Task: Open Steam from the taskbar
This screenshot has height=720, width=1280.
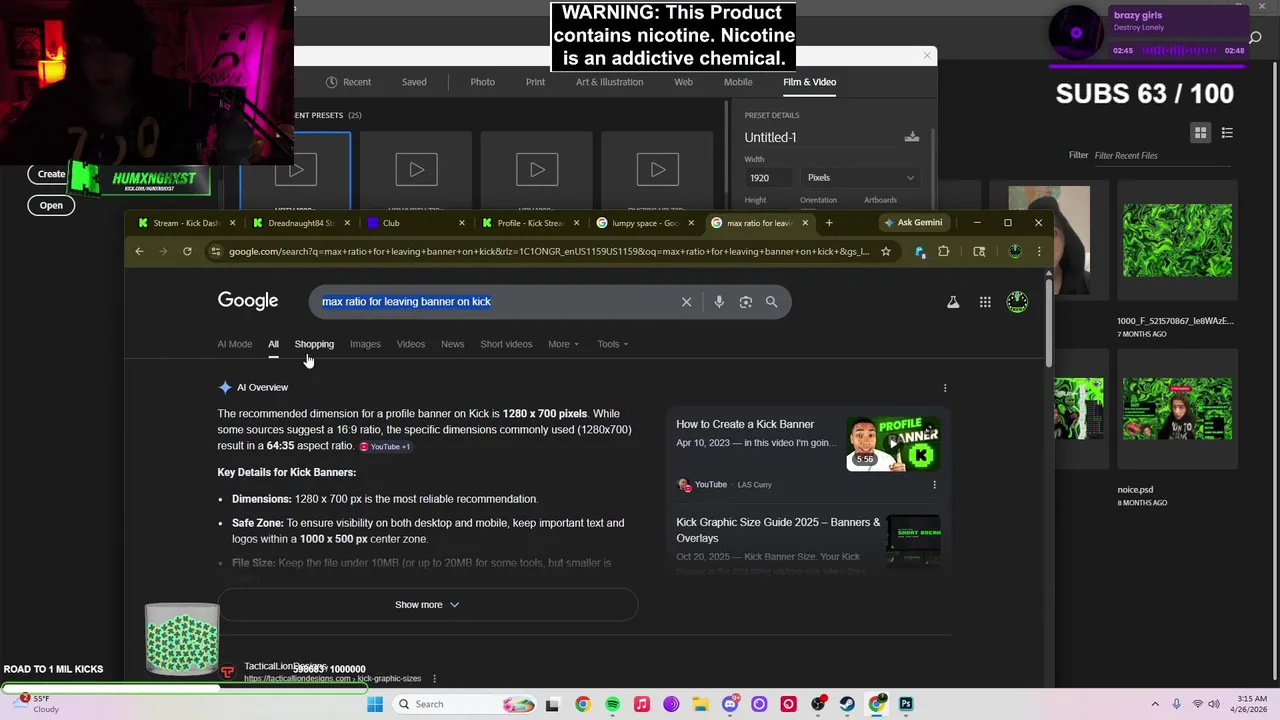Action: (x=847, y=704)
